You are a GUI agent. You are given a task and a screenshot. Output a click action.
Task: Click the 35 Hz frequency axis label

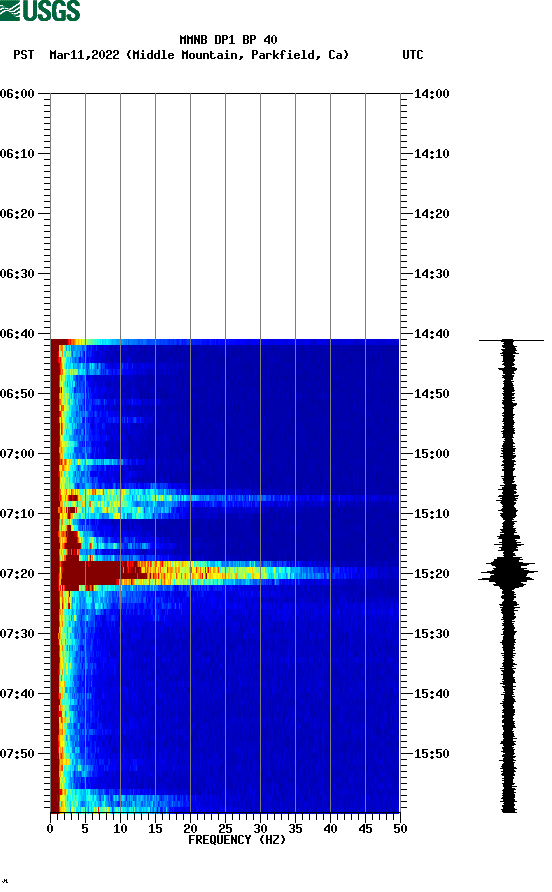coord(295,829)
